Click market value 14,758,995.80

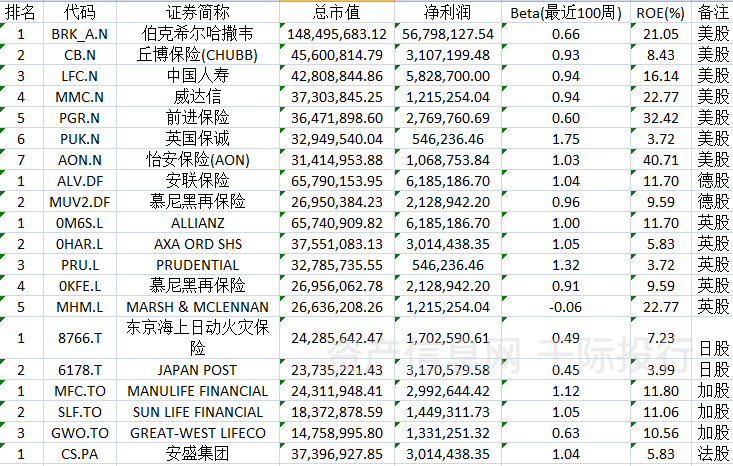tap(337, 433)
